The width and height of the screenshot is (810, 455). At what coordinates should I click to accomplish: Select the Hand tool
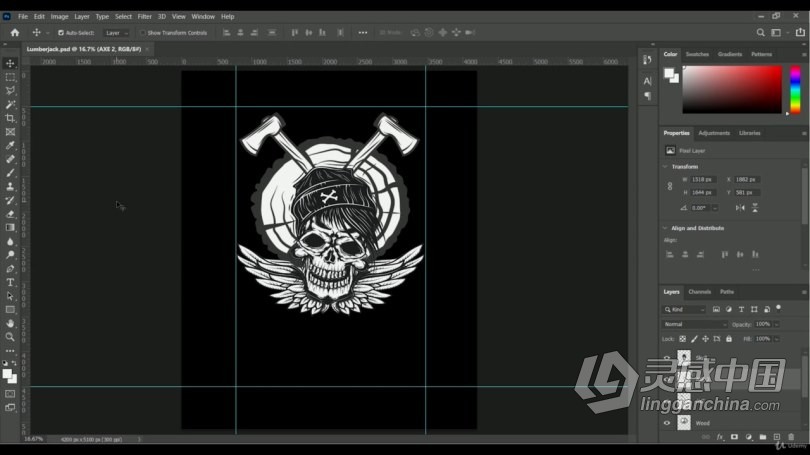click(x=10, y=323)
